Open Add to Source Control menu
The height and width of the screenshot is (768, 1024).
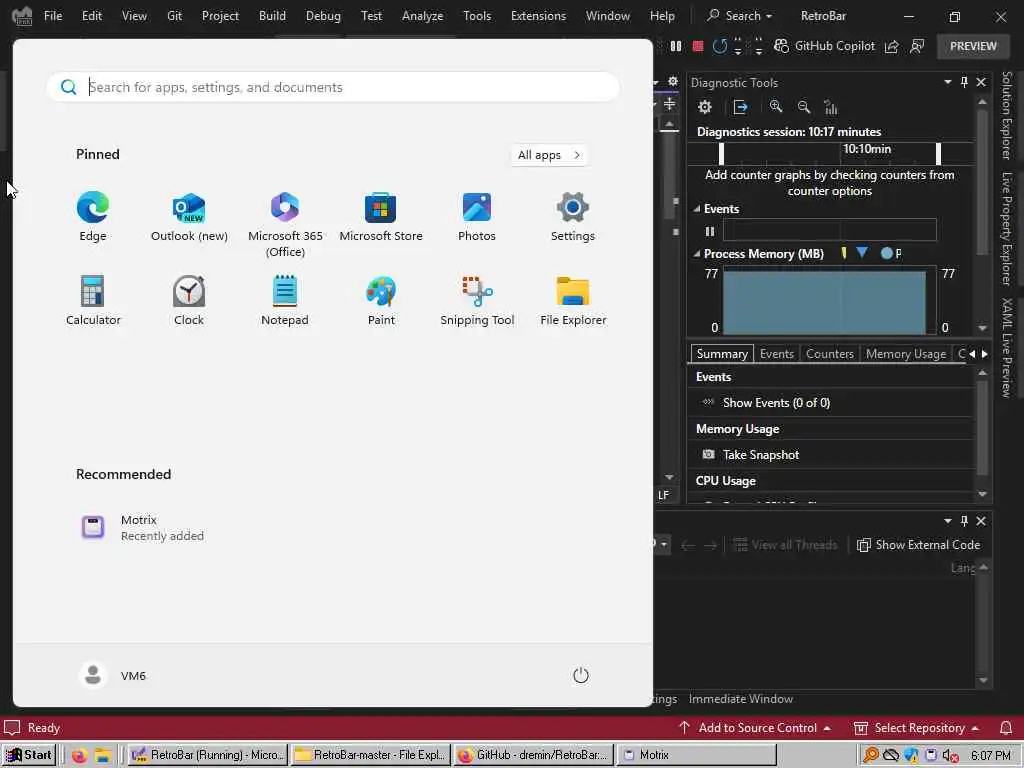(x=755, y=728)
